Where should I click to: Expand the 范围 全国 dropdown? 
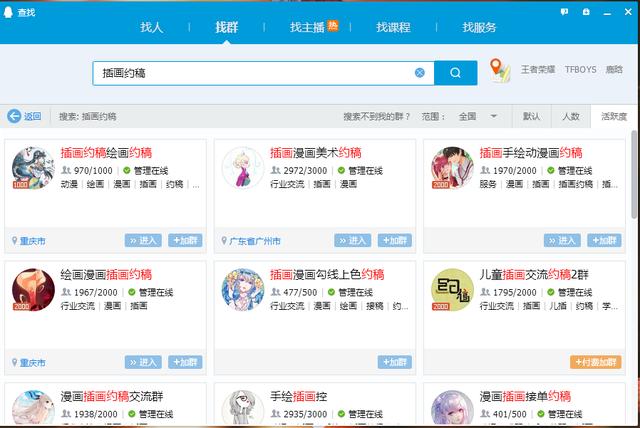[x=478, y=116]
